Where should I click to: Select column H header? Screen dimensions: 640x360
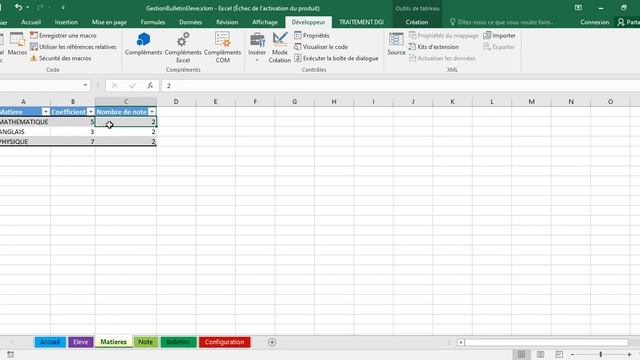(334, 101)
